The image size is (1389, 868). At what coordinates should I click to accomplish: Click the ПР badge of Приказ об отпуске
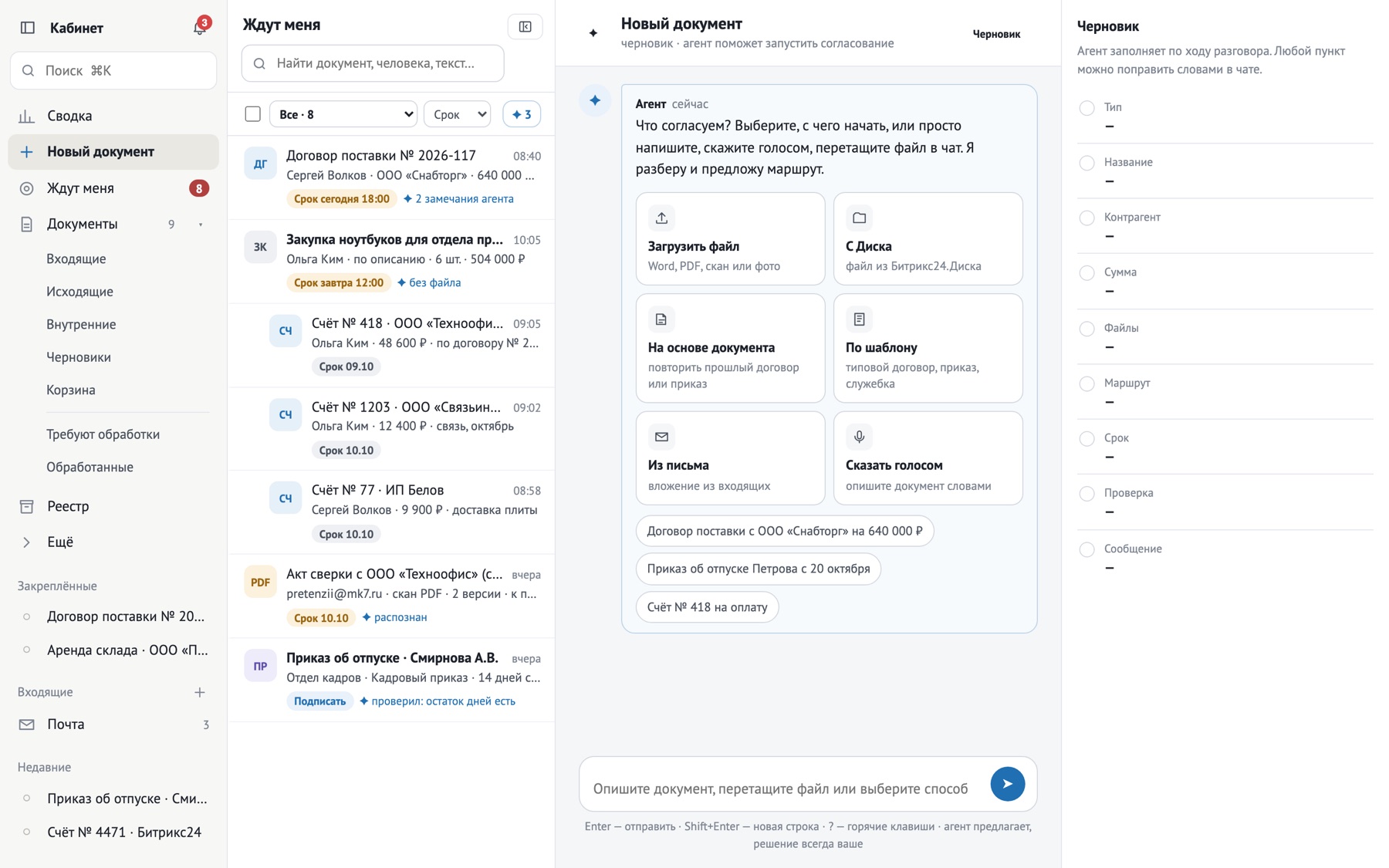click(x=260, y=666)
